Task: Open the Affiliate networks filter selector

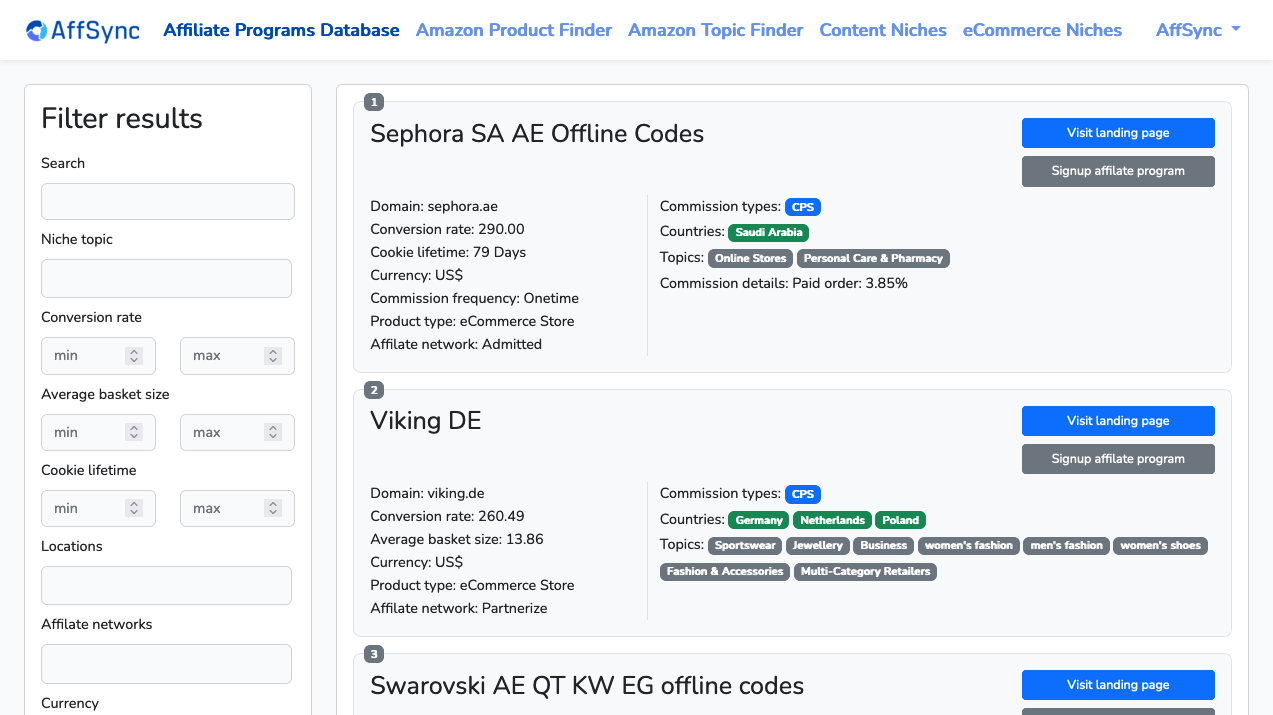Action: point(166,663)
